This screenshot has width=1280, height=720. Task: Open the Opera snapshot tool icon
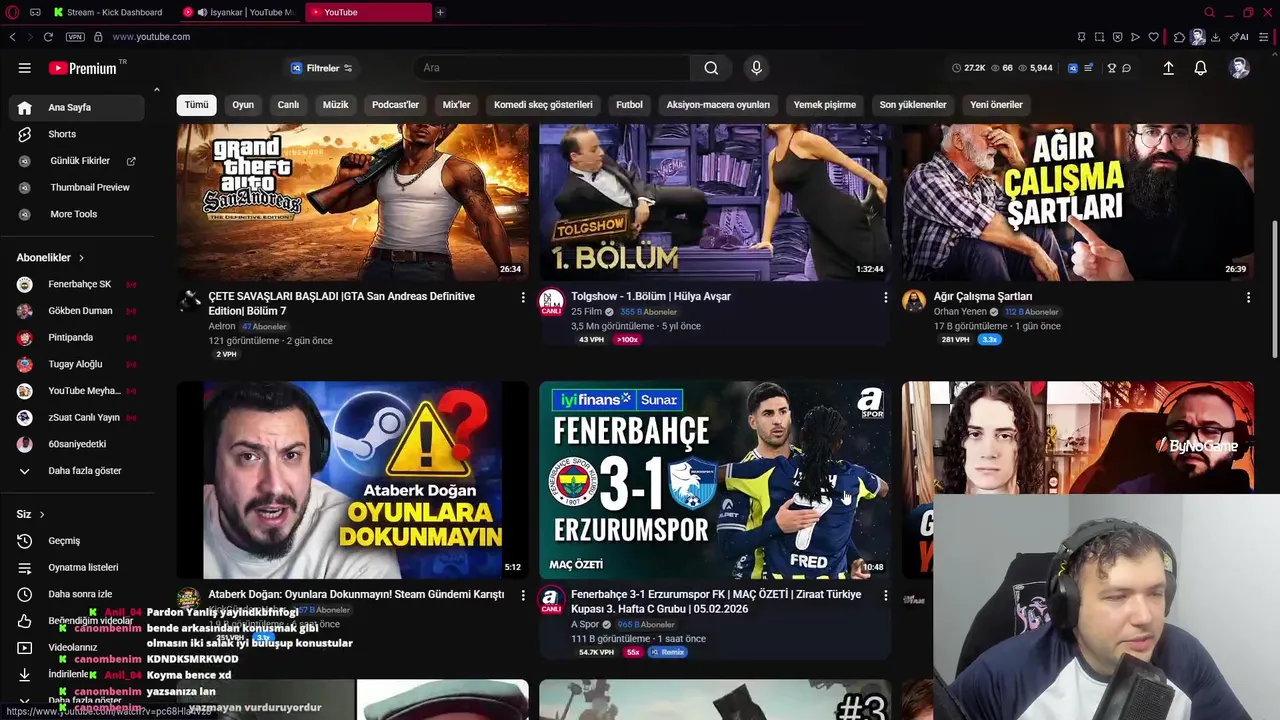pos(1099,37)
